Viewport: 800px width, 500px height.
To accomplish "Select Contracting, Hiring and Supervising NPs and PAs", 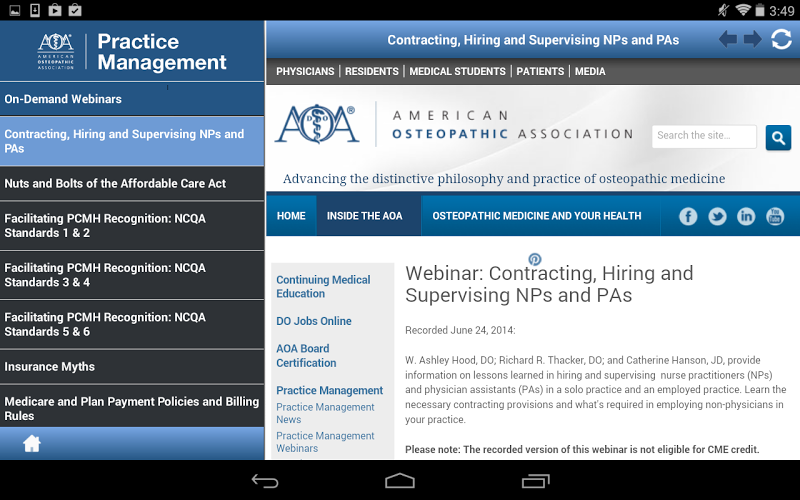I will click(132, 141).
